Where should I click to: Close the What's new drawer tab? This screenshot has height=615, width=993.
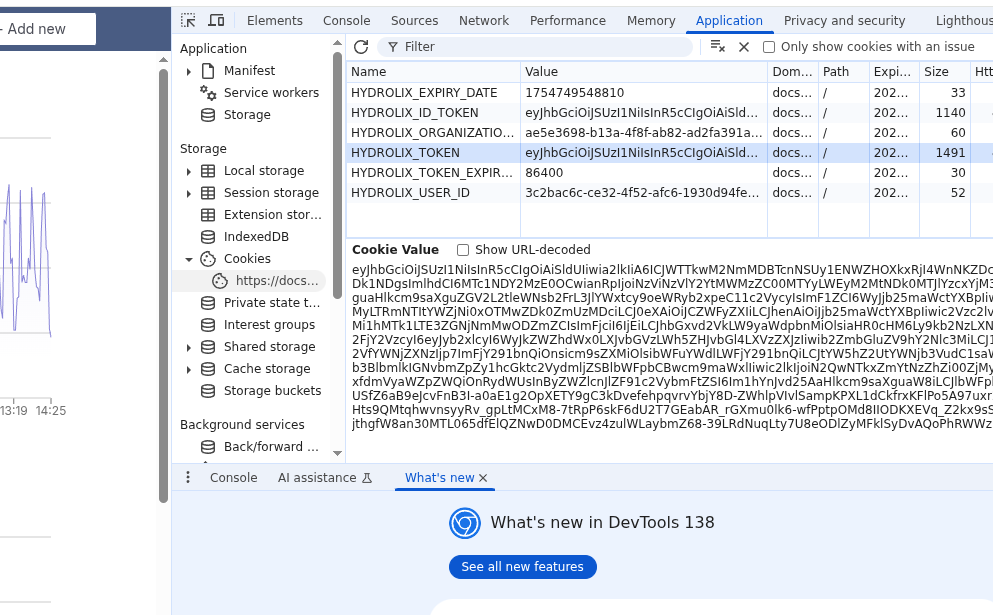pos(483,478)
